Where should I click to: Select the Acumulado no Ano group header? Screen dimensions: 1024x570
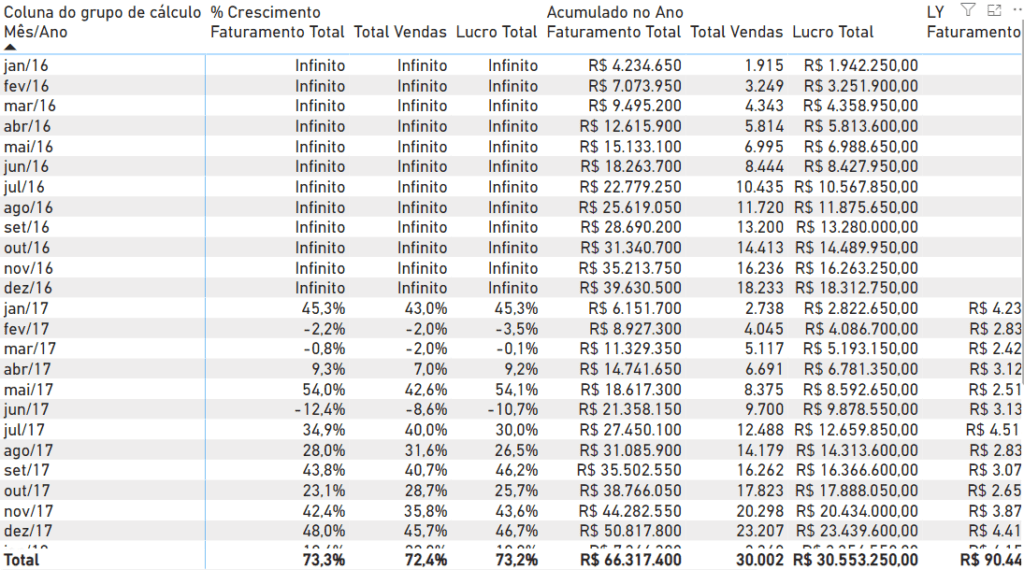pyautogui.click(x=615, y=12)
